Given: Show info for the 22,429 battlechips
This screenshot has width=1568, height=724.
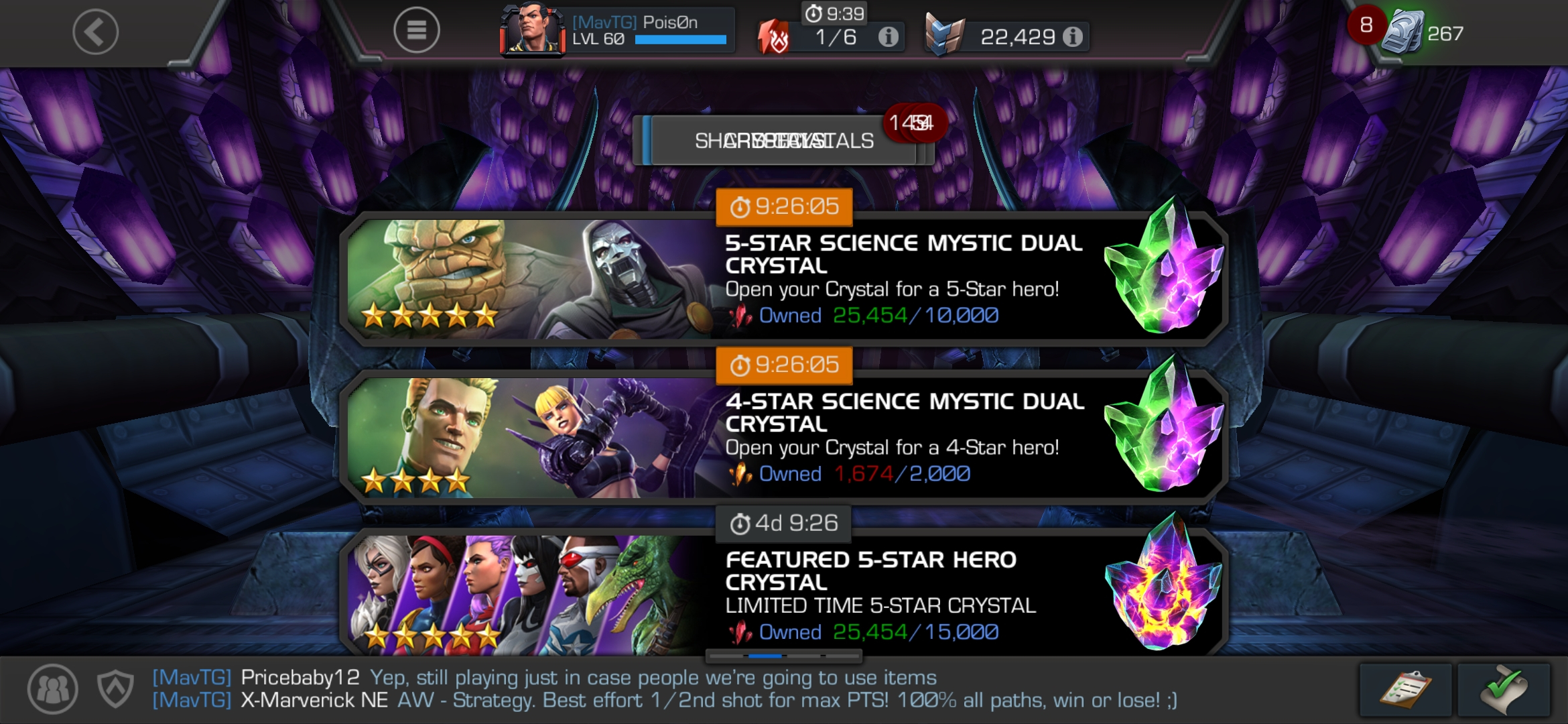Looking at the screenshot, I should tap(1073, 37).
